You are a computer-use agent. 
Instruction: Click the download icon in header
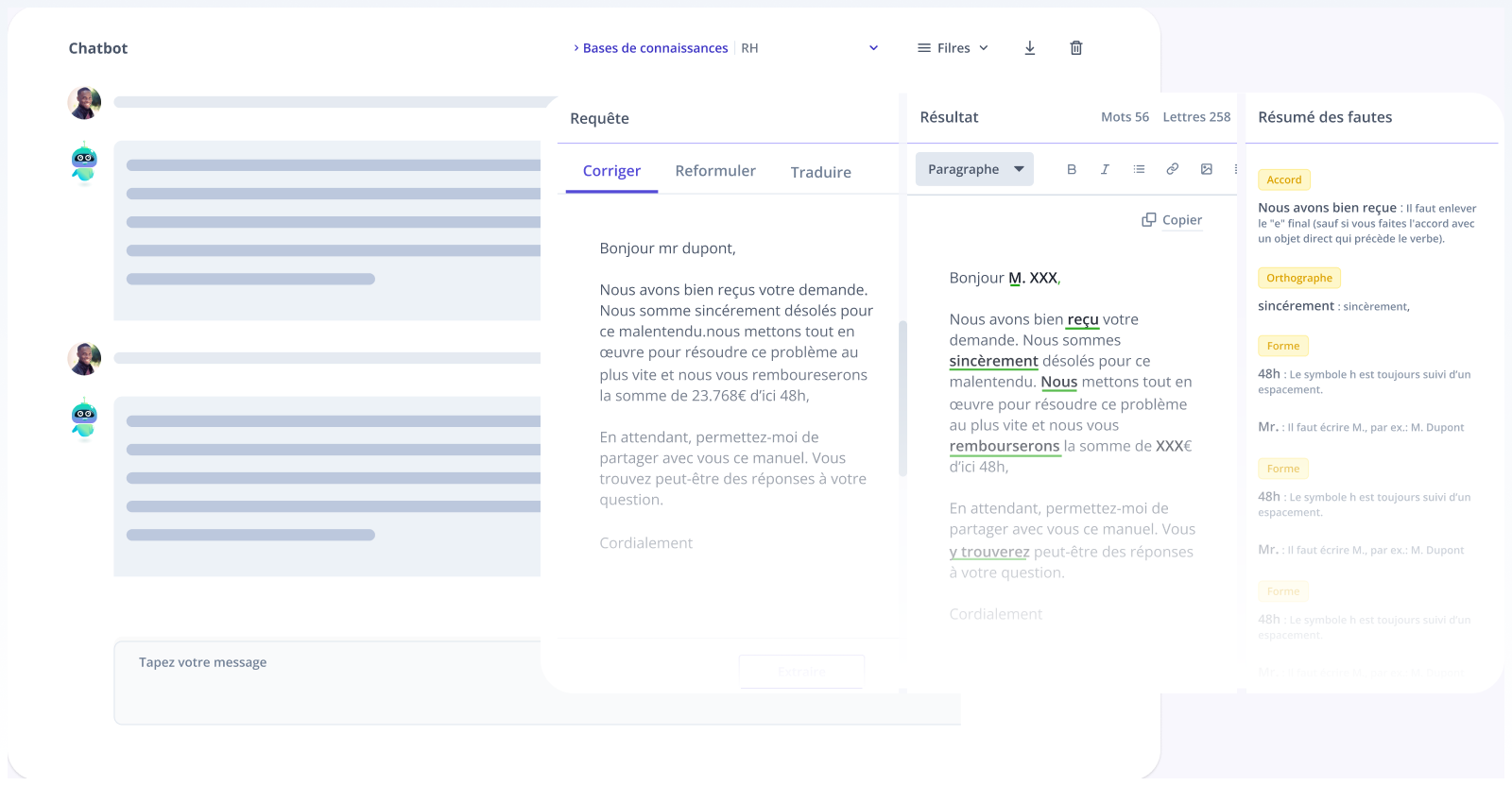[1030, 48]
